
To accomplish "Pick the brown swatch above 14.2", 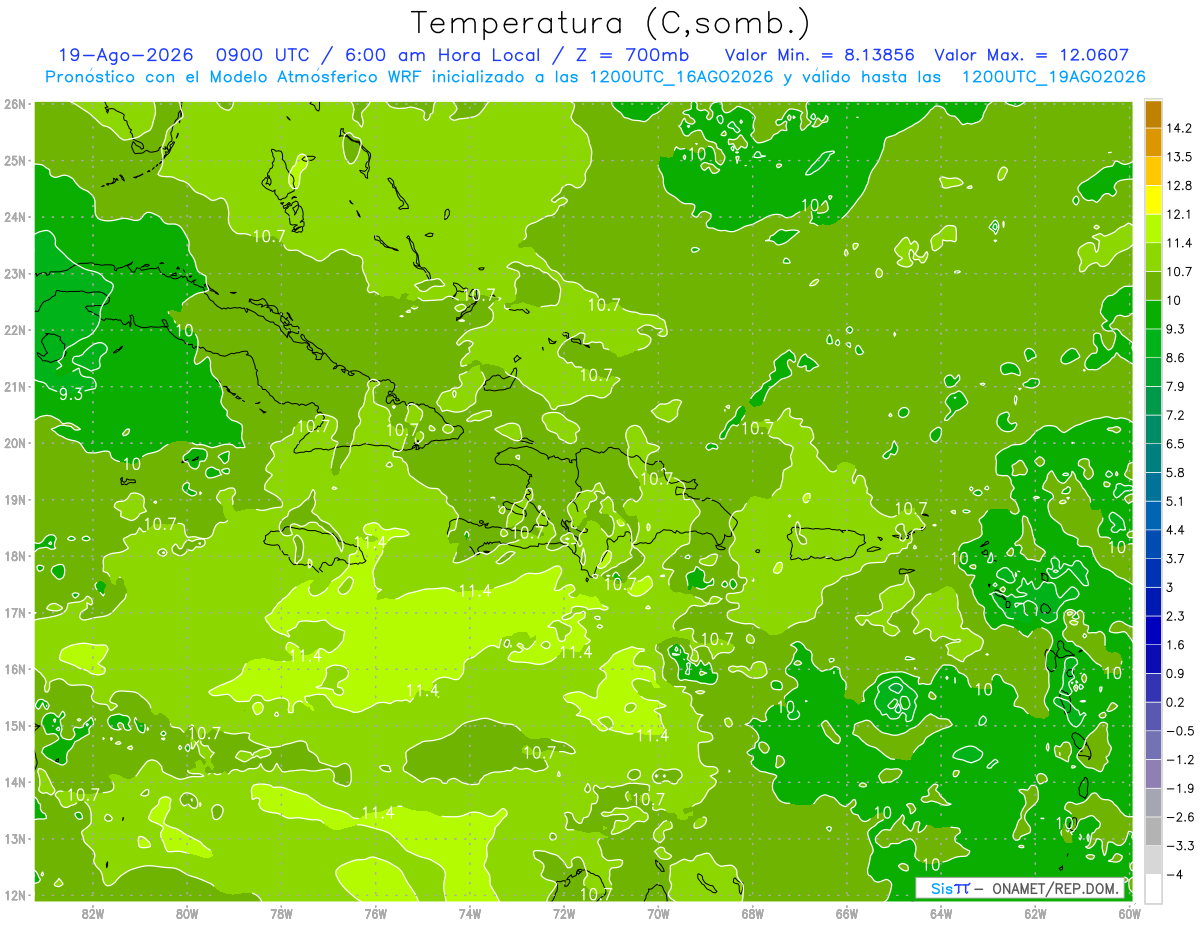I will coord(1153,114).
